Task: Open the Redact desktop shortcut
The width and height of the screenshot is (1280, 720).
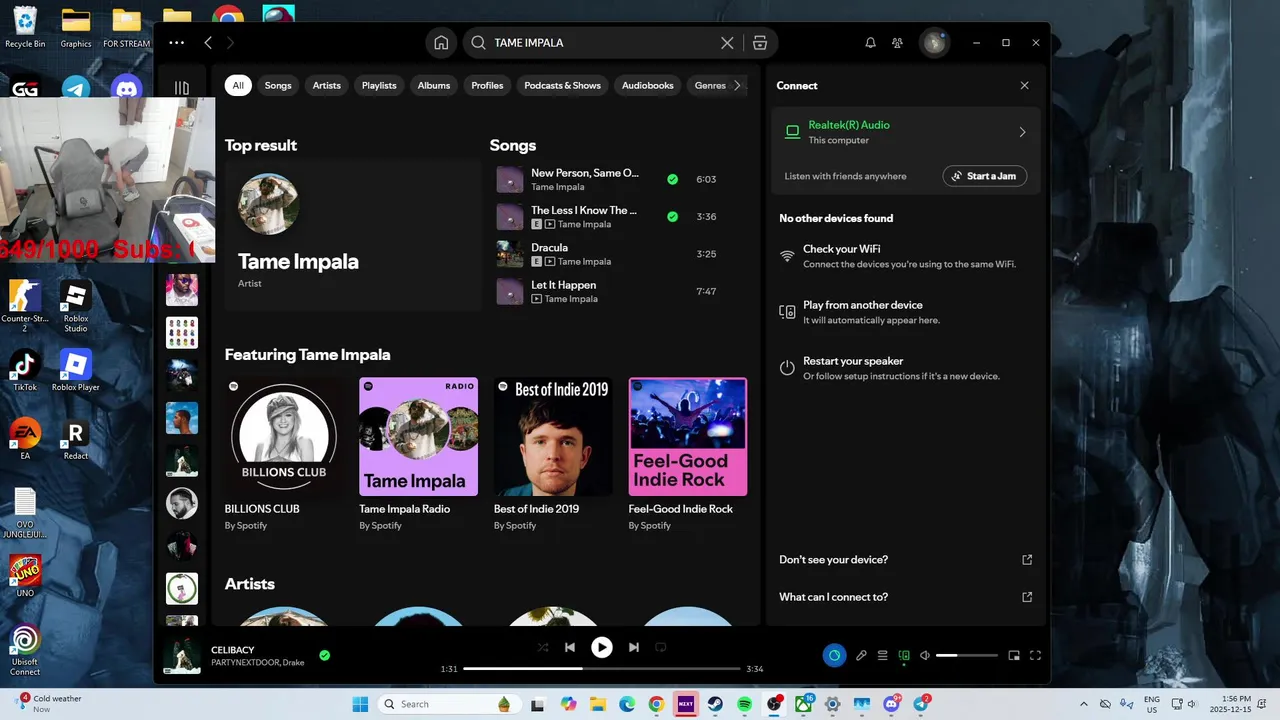Action: click(76, 438)
